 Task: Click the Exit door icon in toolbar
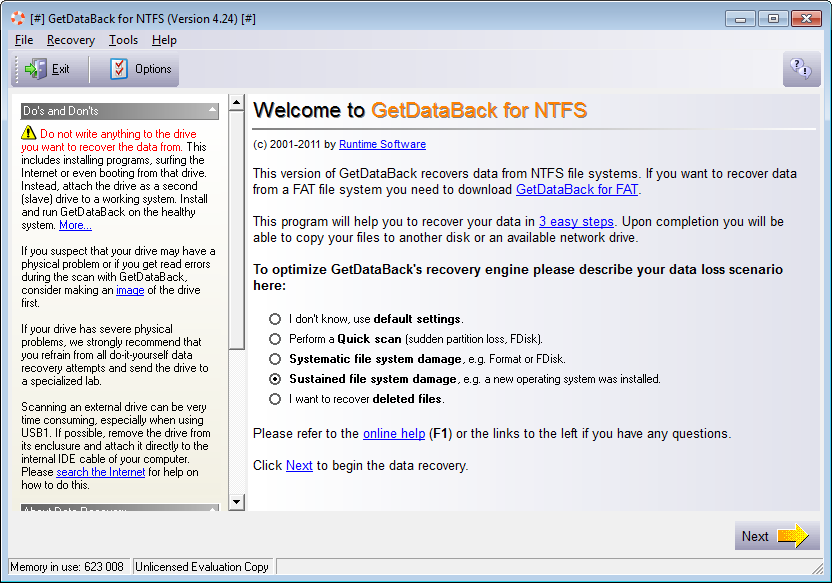pyautogui.click(x=36, y=69)
